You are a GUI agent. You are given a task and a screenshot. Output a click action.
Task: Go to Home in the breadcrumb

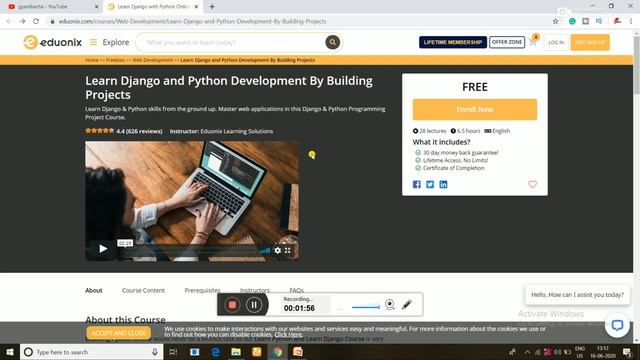[92, 60]
